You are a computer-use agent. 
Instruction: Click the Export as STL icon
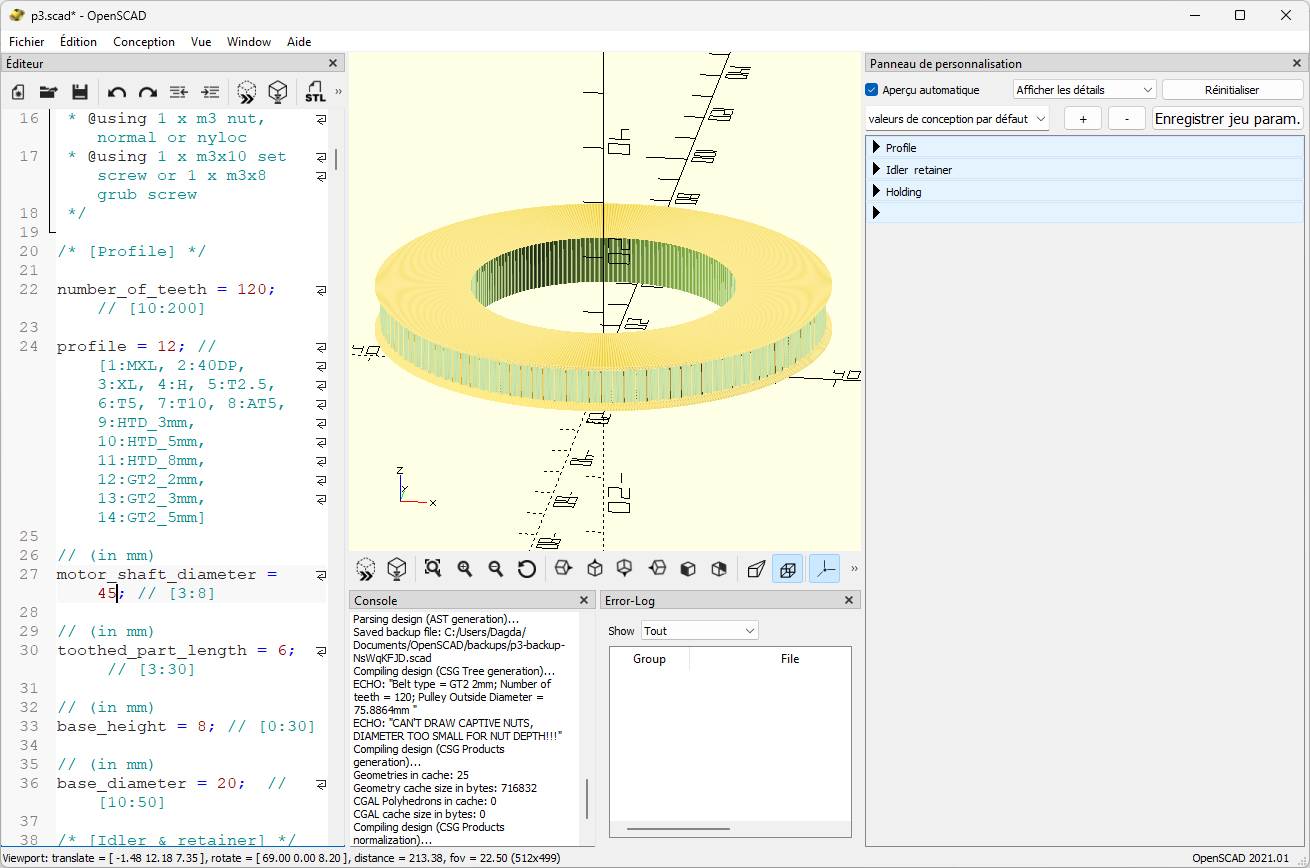pos(315,92)
